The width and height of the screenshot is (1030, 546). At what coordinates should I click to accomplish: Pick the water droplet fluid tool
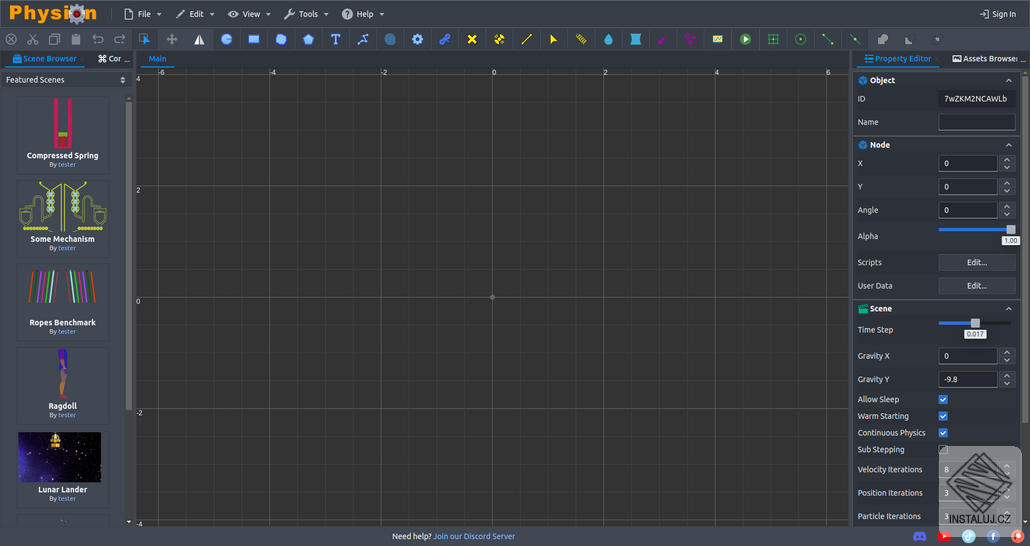coord(608,39)
